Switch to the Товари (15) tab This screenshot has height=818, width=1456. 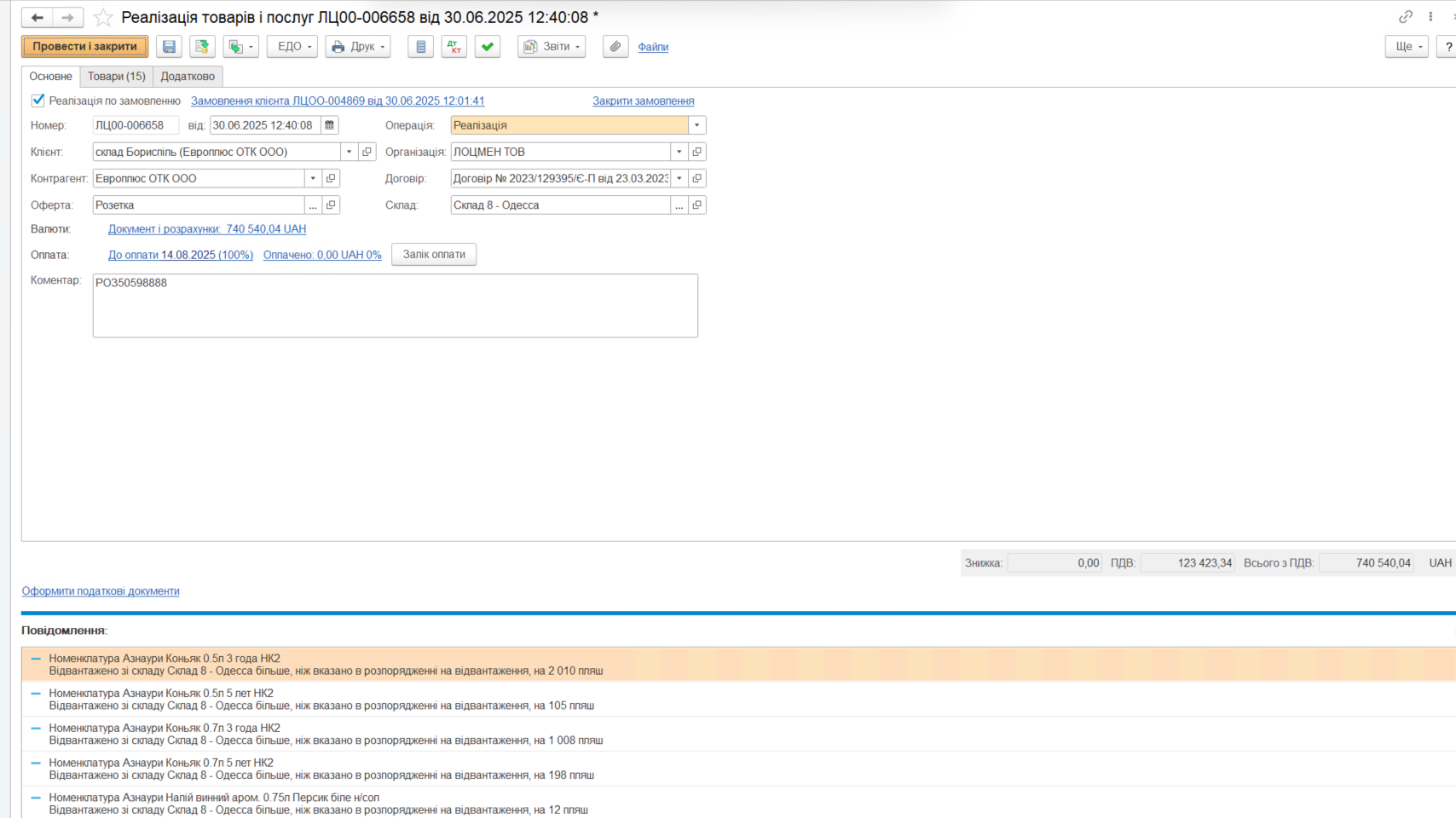point(117,77)
